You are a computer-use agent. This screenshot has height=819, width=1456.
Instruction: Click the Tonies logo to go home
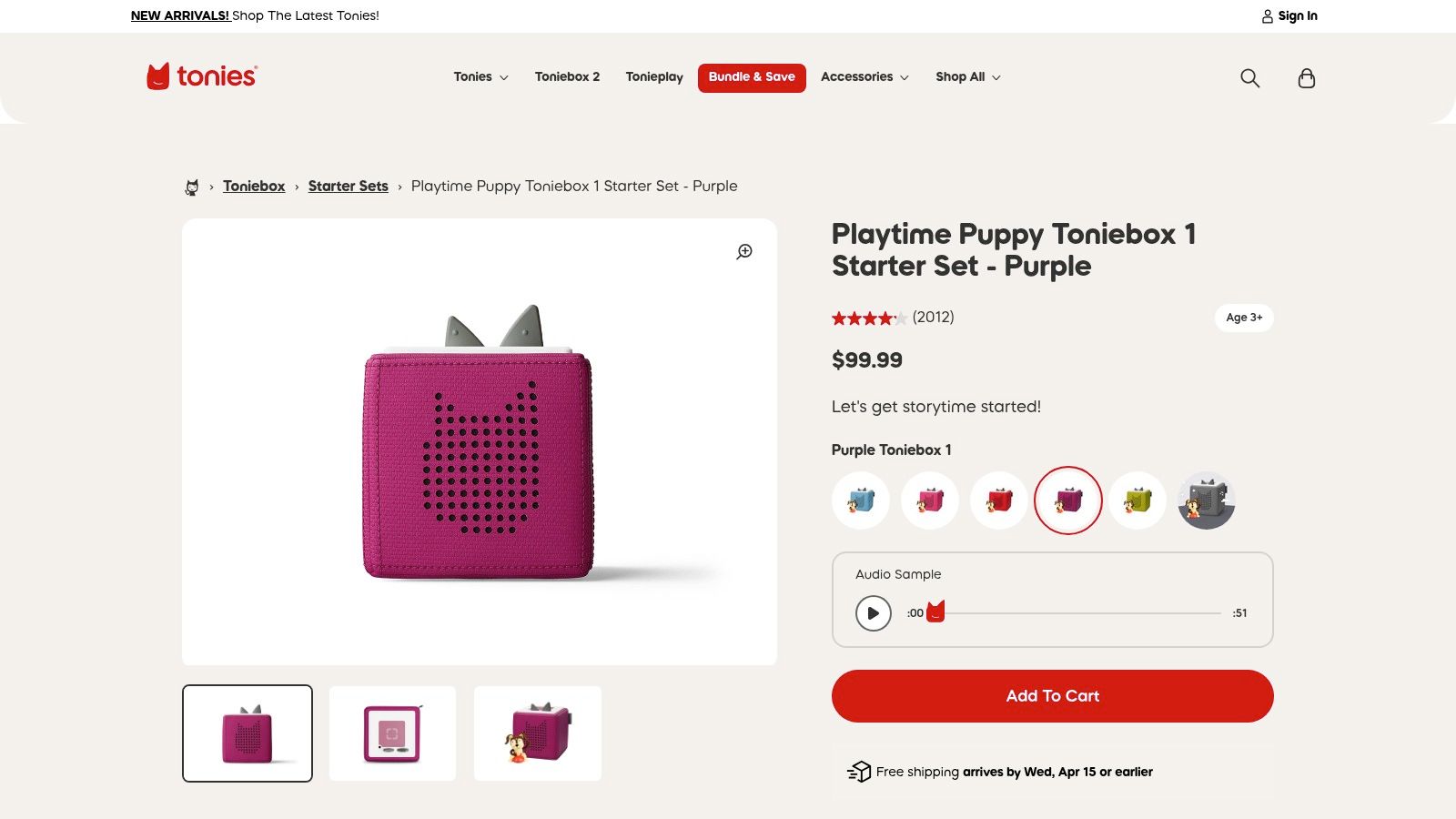200,76
